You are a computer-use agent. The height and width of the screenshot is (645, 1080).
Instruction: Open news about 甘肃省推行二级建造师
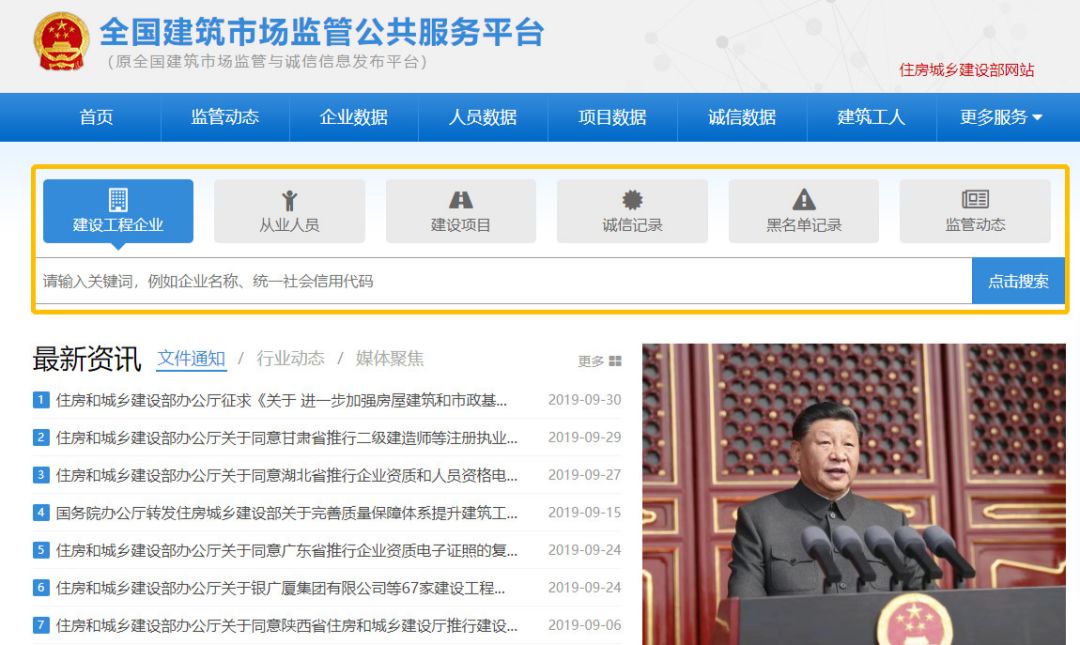[x=287, y=438]
